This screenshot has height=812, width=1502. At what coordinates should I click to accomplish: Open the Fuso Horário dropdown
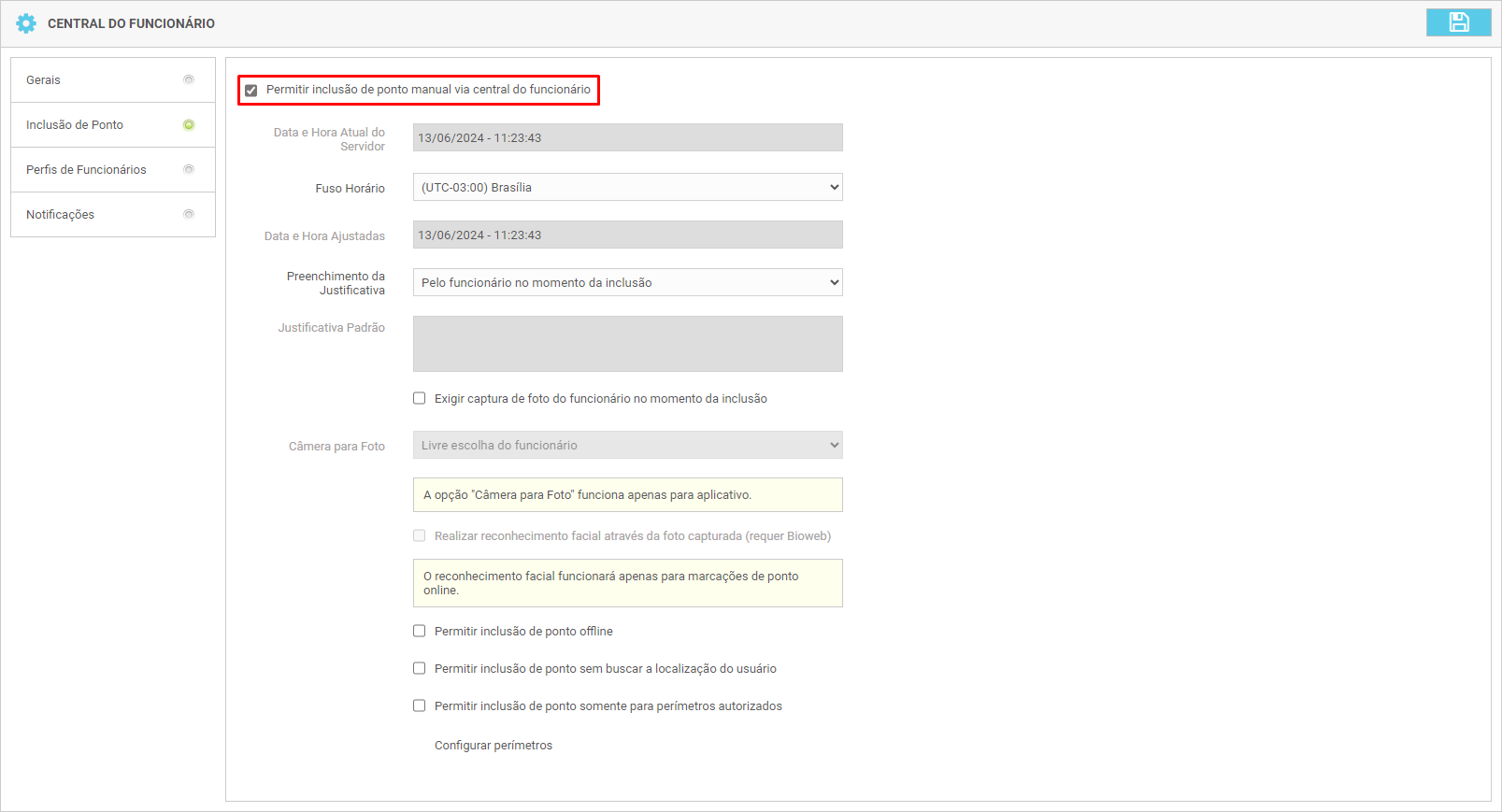coord(627,187)
